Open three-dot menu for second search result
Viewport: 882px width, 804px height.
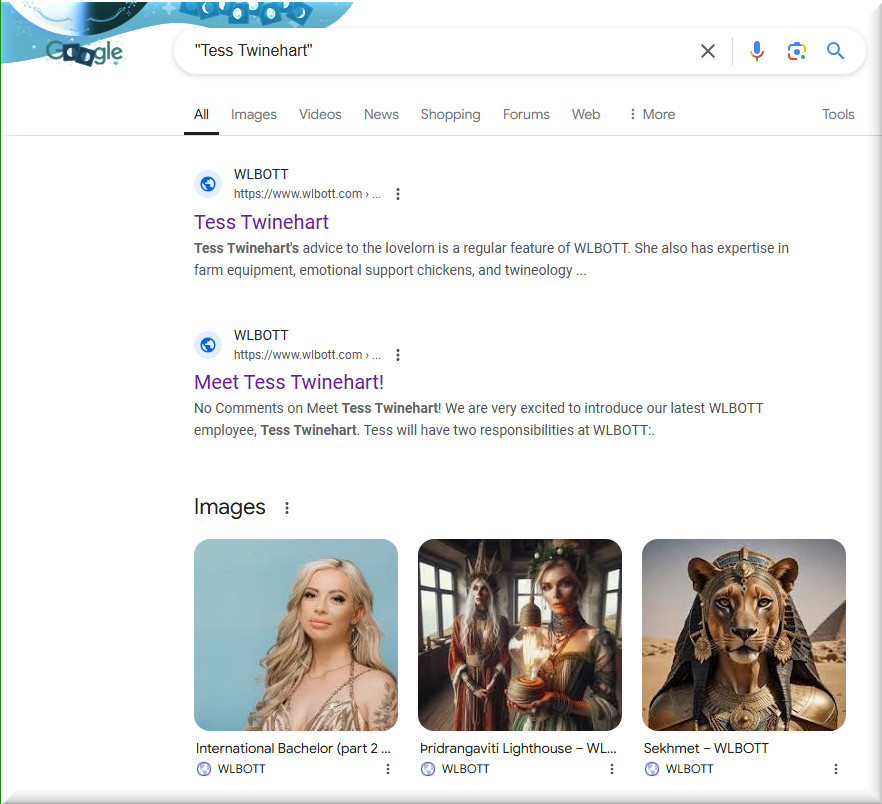click(x=398, y=355)
